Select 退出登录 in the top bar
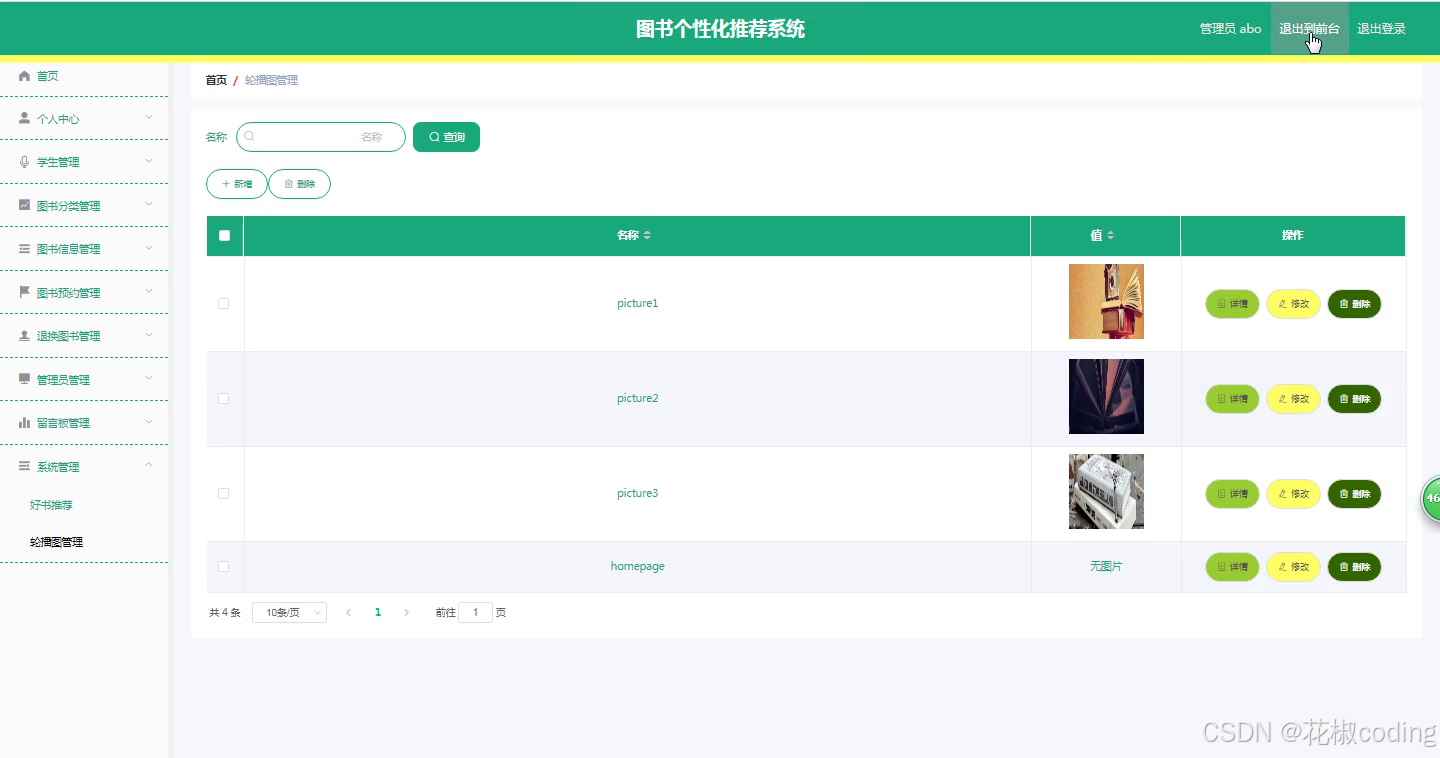This screenshot has width=1440, height=758. pos(1381,28)
